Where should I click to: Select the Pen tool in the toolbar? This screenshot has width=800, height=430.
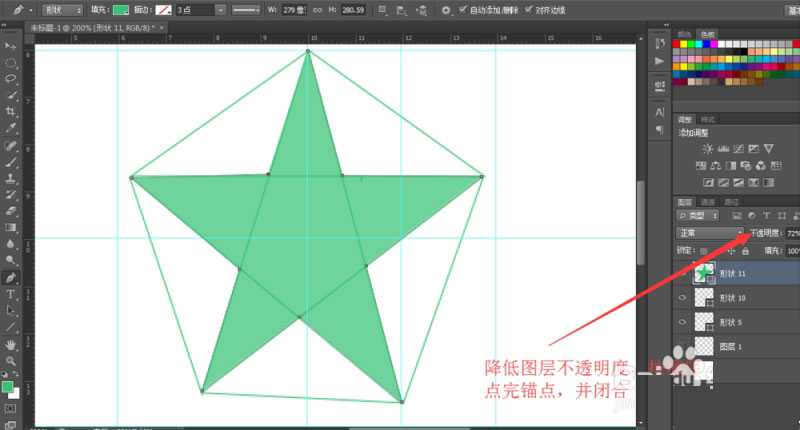[x=10, y=277]
